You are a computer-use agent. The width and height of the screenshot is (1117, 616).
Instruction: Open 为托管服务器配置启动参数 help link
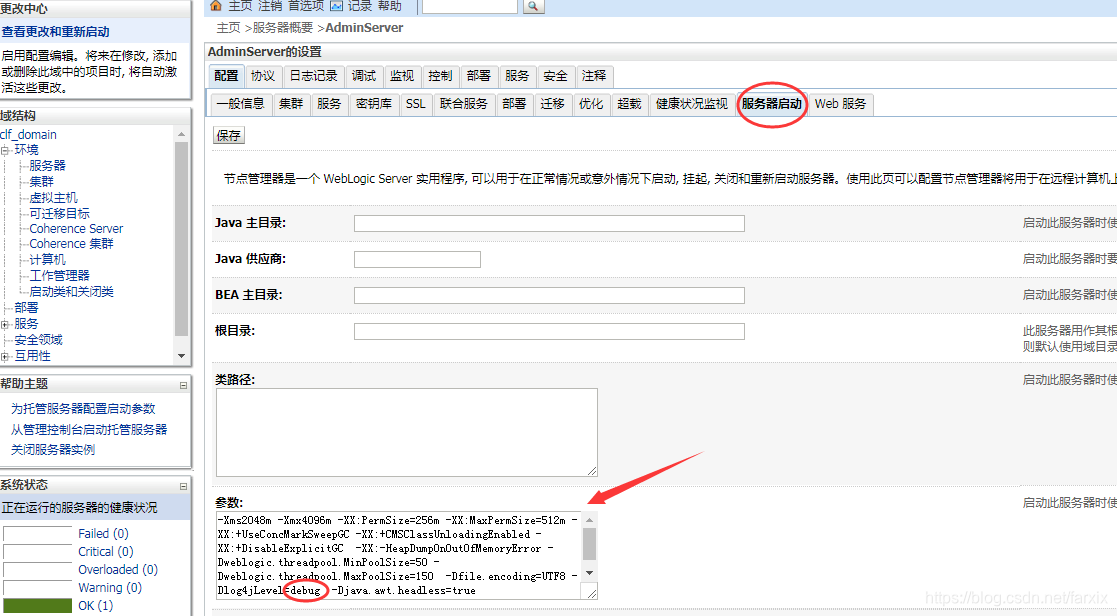[x=83, y=409]
